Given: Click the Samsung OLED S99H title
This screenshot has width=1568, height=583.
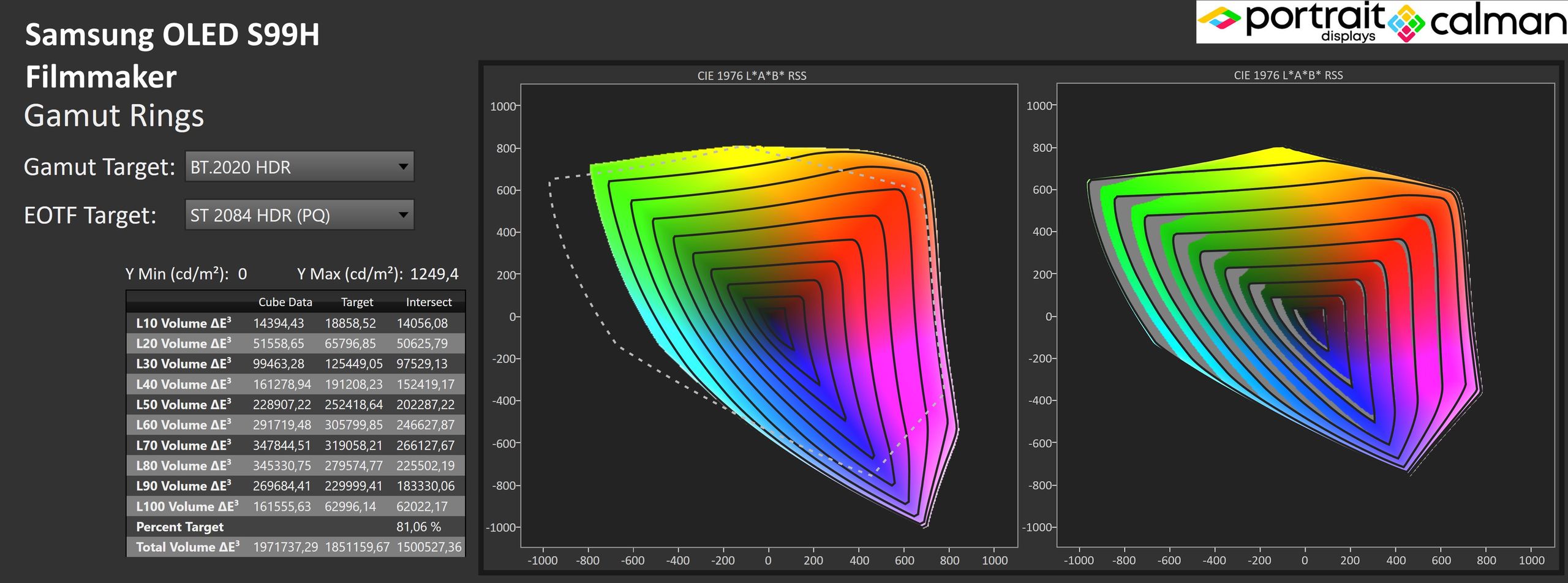Looking at the screenshot, I should pos(172,35).
